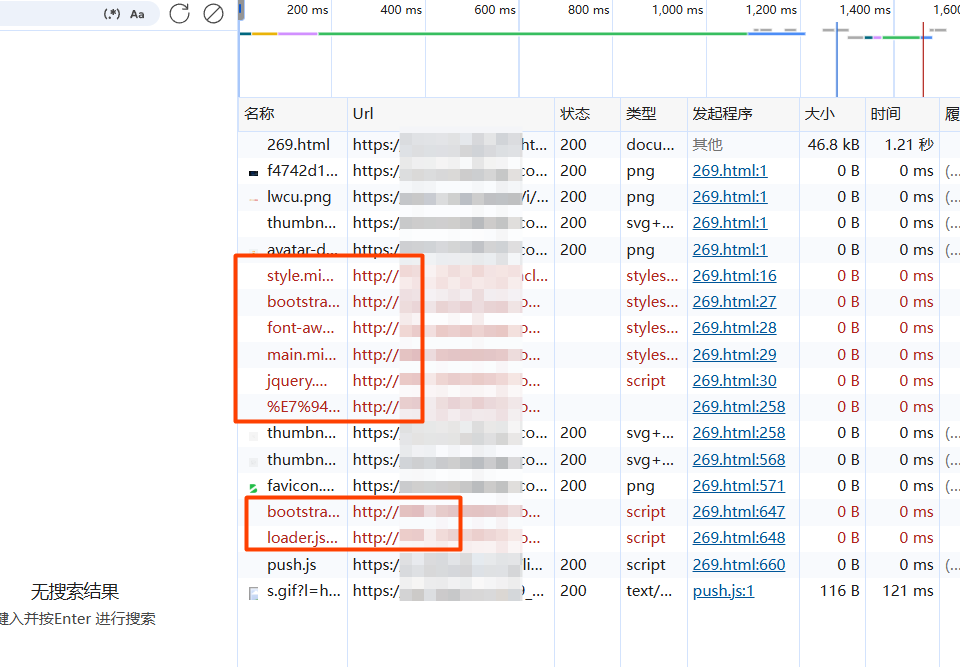960x667 pixels.
Task: Click the lwcu.png file icon
Action: click(x=253, y=198)
